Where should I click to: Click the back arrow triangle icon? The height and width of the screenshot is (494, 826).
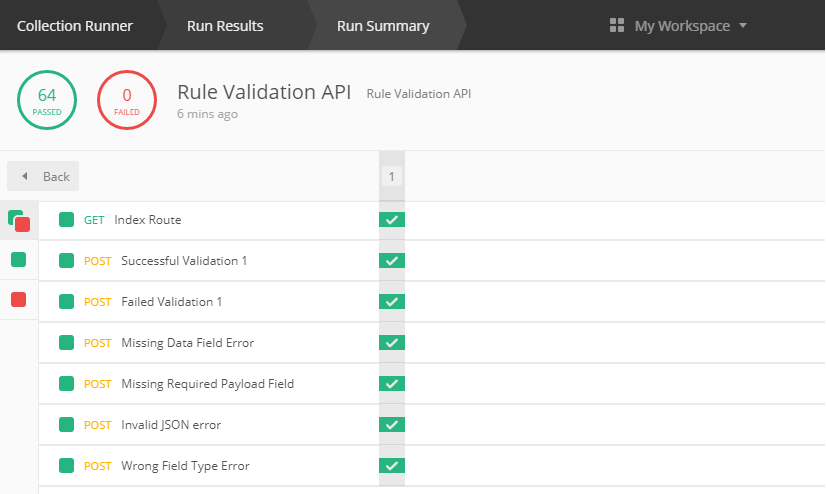[x=24, y=176]
